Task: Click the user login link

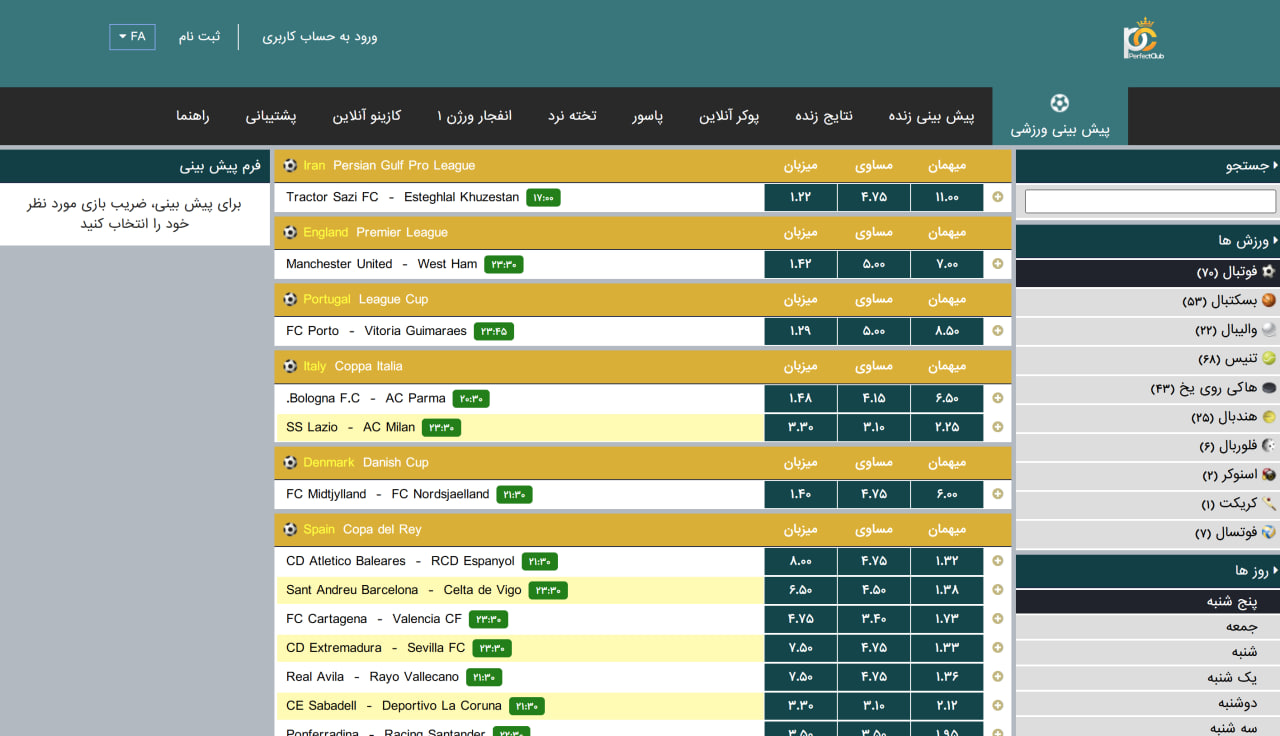Action: (320, 37)
